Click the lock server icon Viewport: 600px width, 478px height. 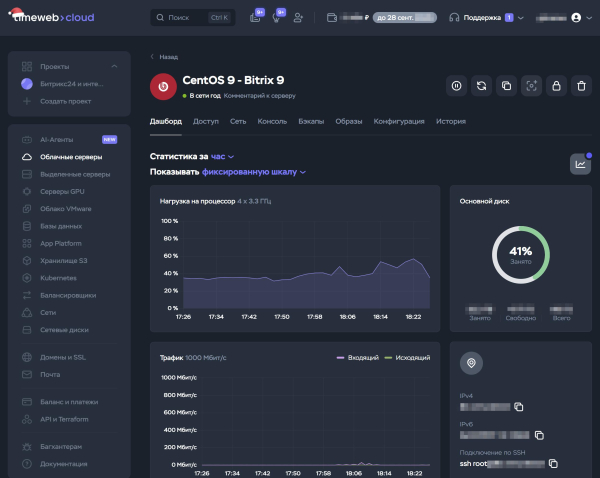pos(556,87)
